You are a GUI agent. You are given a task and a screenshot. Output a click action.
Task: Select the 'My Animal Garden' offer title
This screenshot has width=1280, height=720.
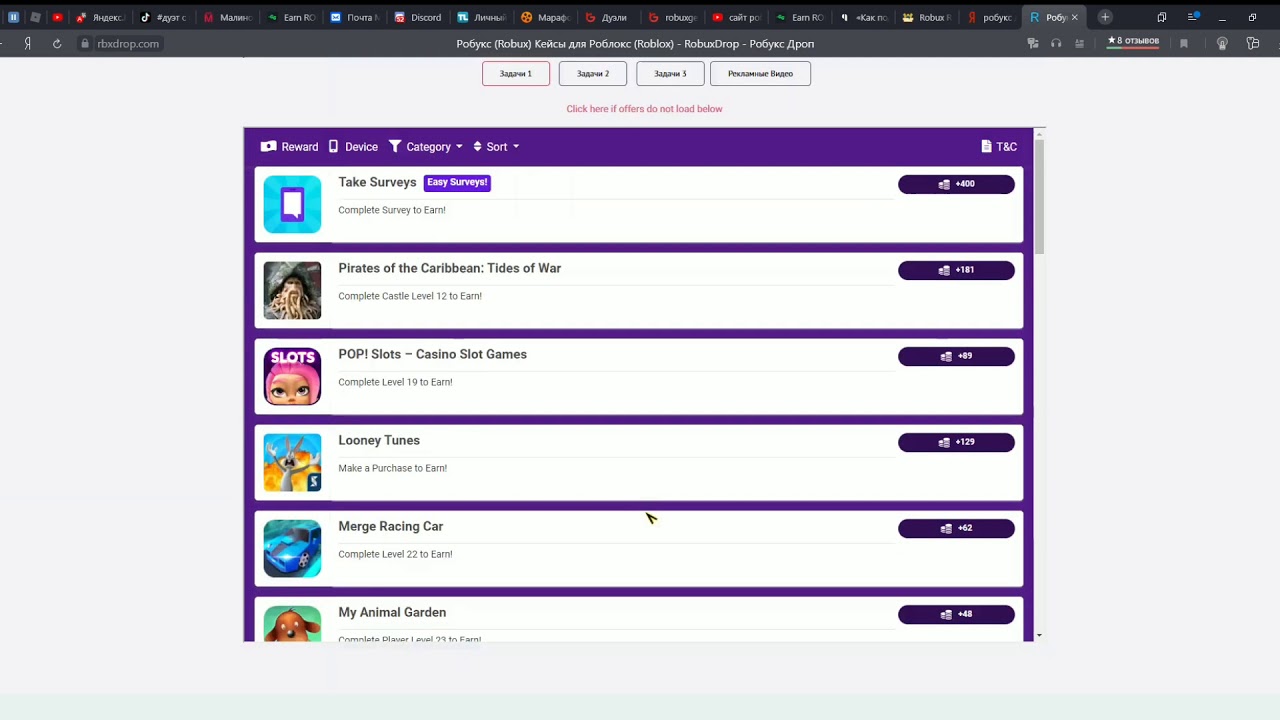[x=392, y=612]
